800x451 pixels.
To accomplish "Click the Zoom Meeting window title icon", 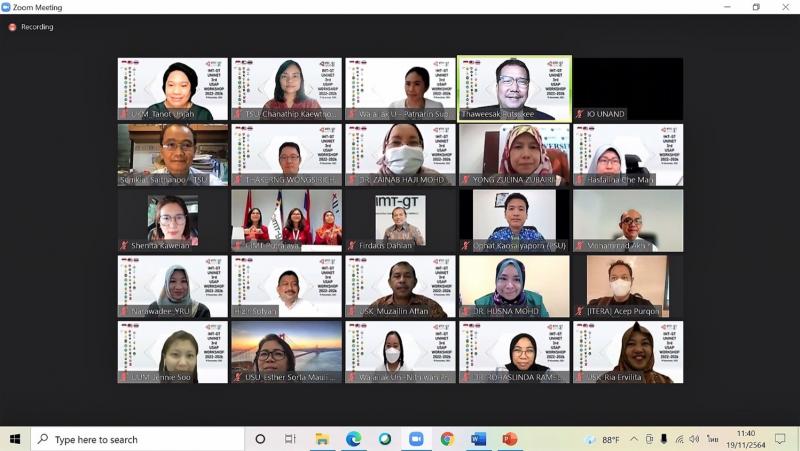I will point(6,7).
